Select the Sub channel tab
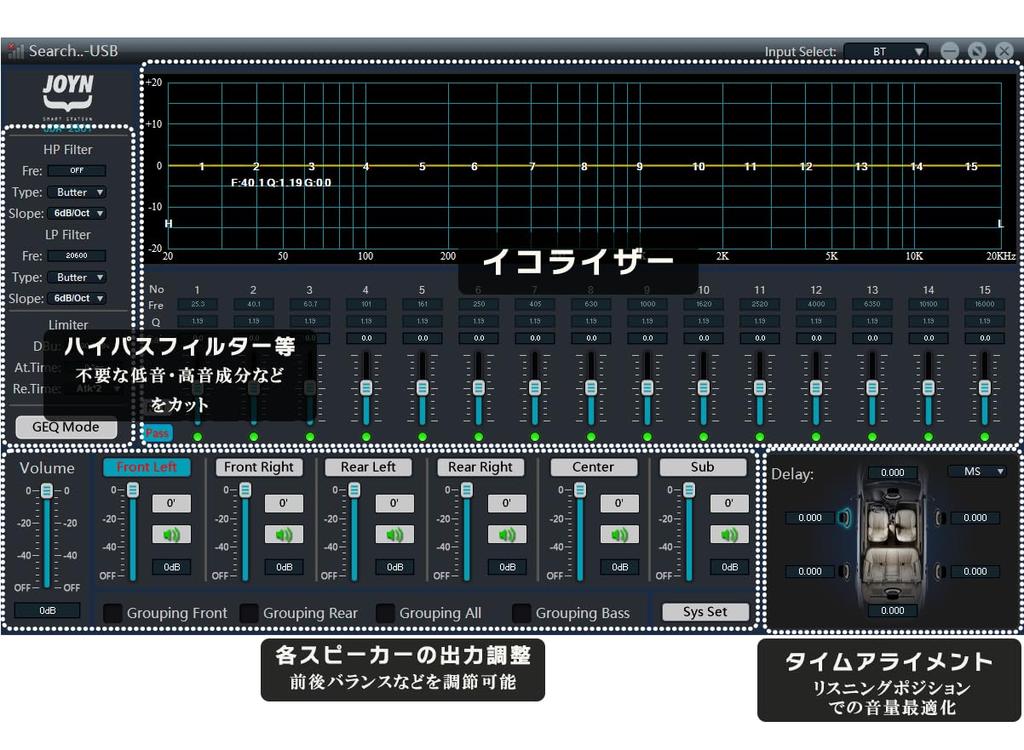Viewport: 1024px width, 750px height. [703, 467]
